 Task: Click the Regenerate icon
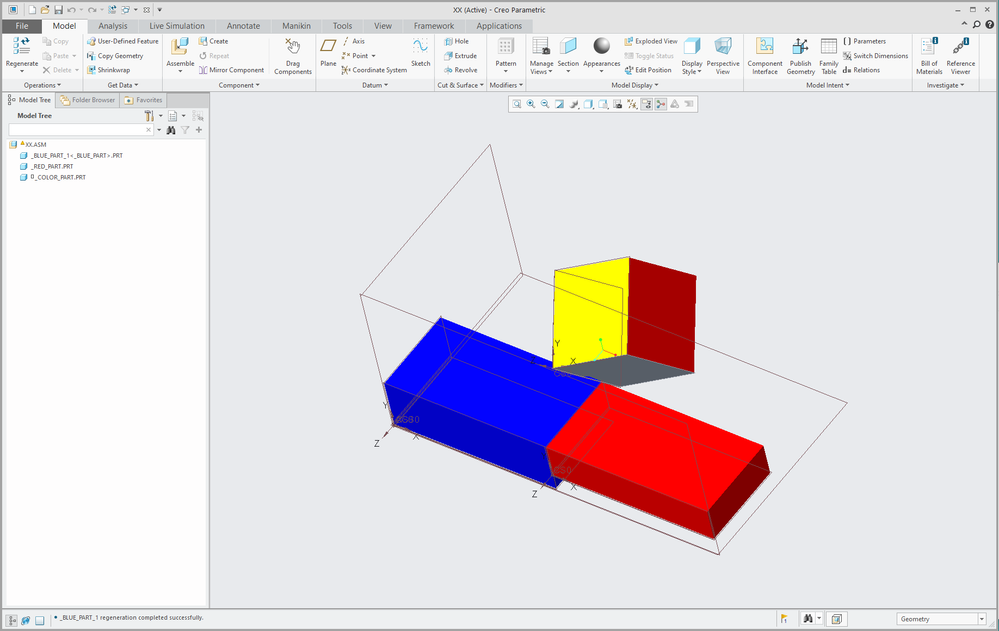click(21, 48)
